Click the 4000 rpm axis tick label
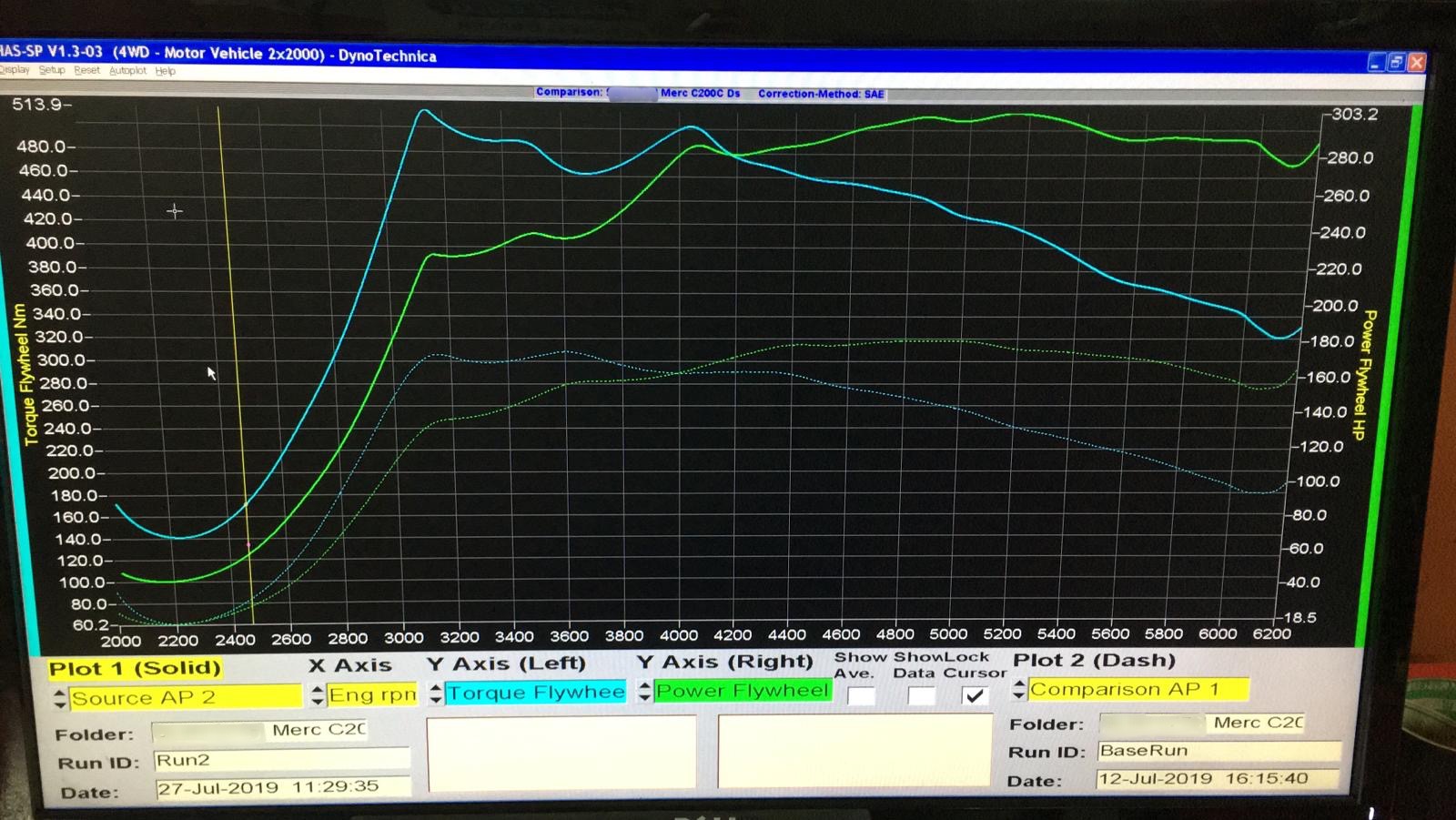Viewport: 1456px width, 820px height. click(x=678, y=635)
